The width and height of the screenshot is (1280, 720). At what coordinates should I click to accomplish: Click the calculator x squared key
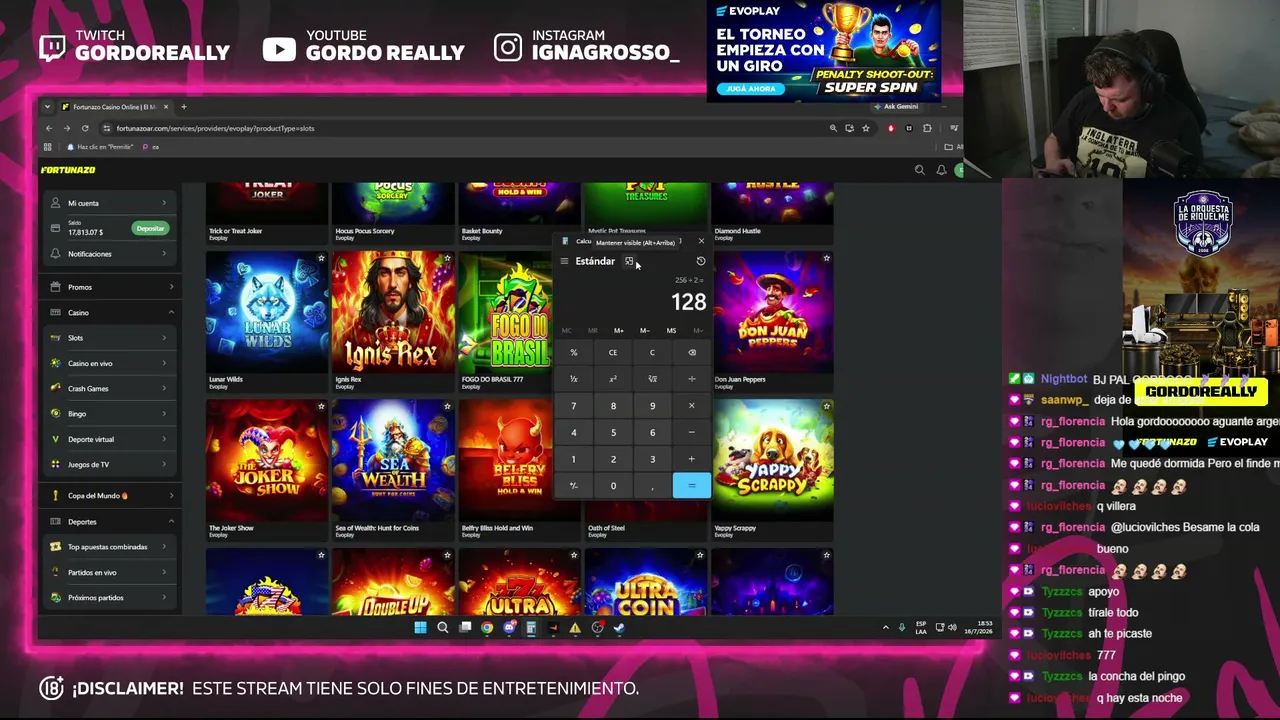pos(613,379)
